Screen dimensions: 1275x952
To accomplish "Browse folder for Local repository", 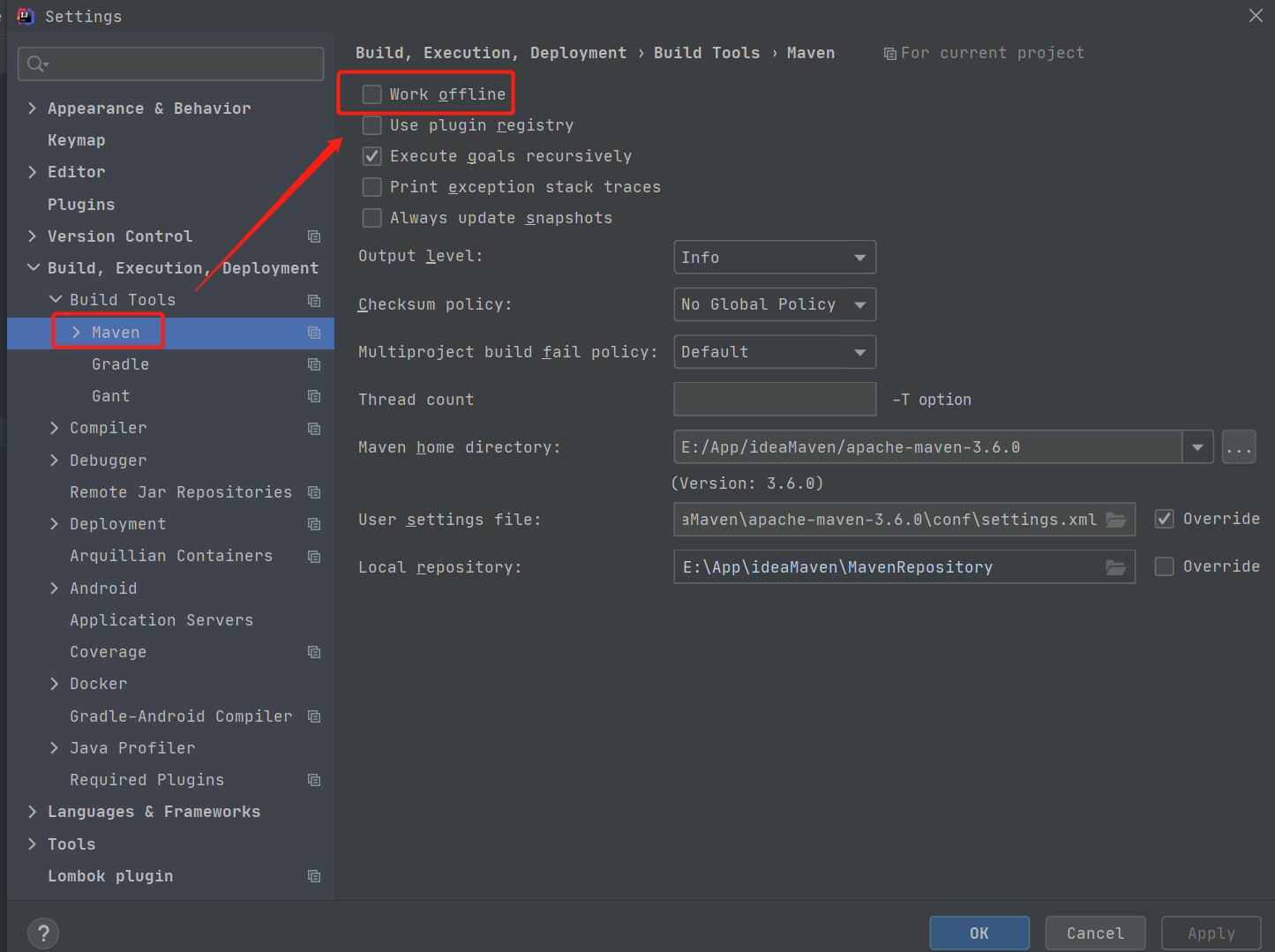I will pyautogui.click(x=1116, y=567).
